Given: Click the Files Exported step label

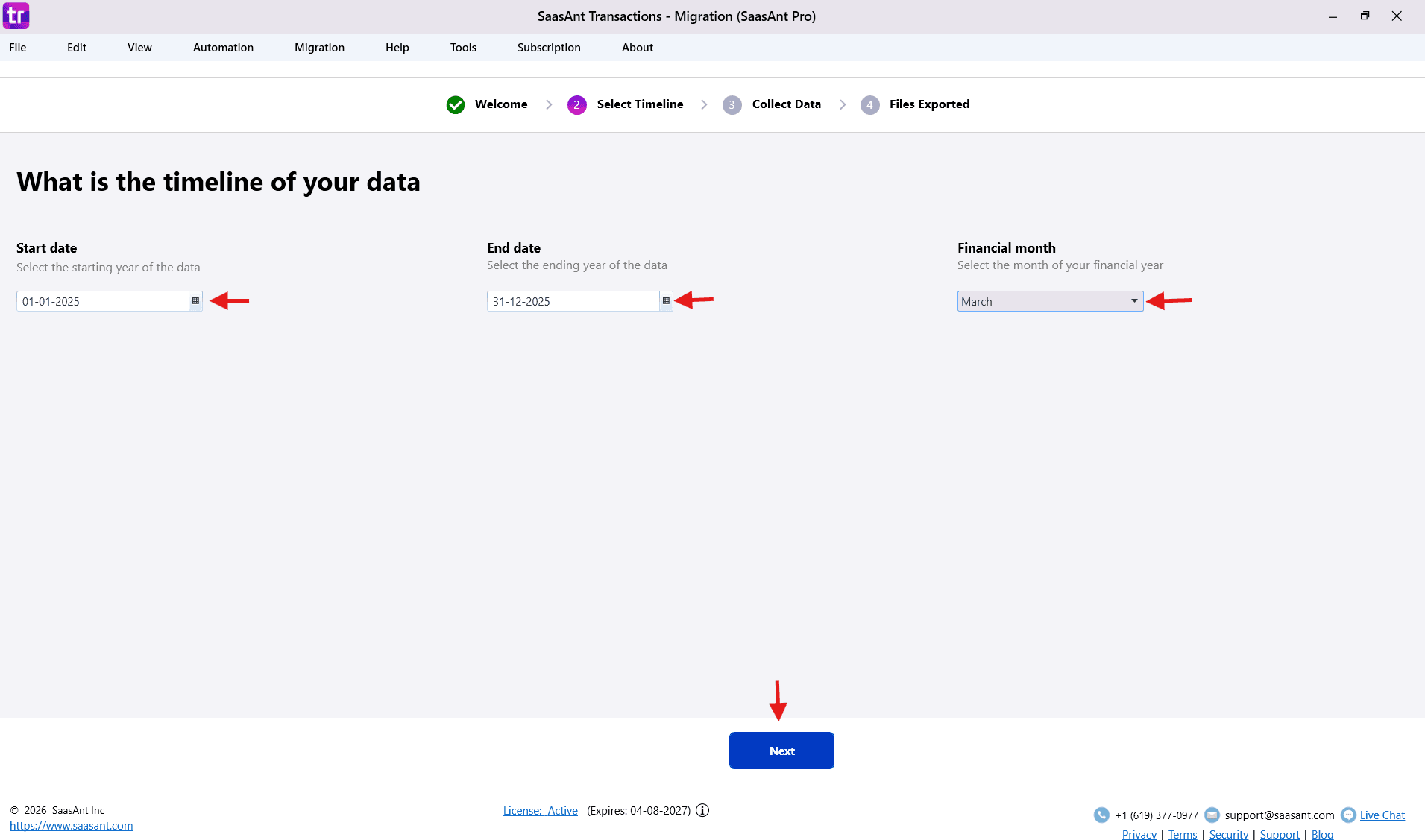Looking at the screenshot, I should click(929, 104).
